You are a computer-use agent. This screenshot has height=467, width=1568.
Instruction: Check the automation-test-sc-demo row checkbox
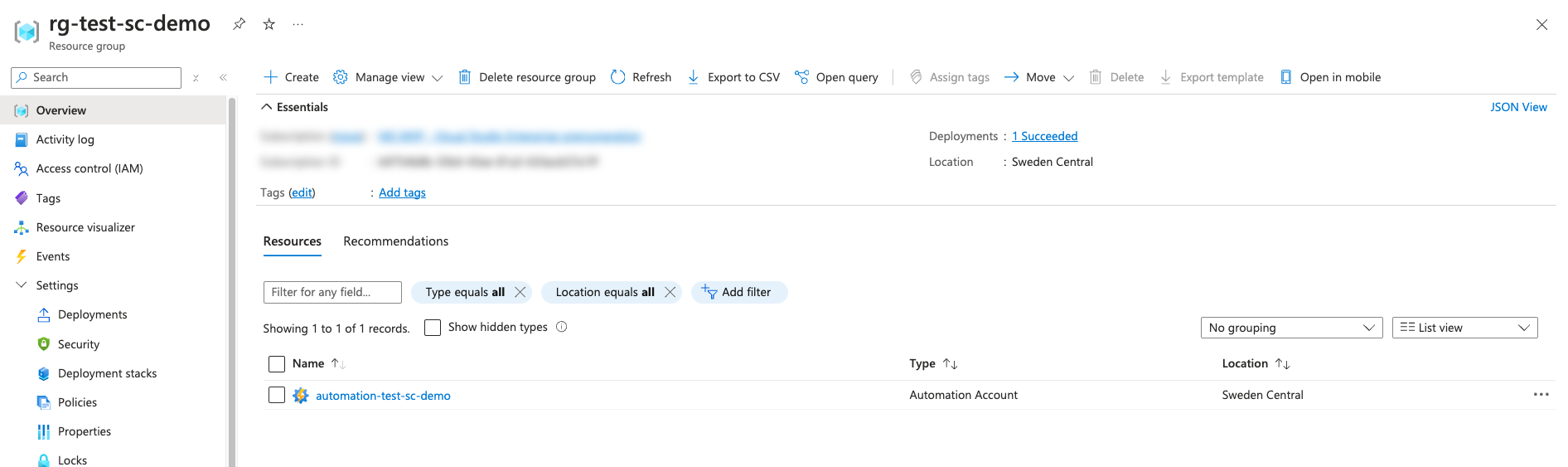pos(277,395)
